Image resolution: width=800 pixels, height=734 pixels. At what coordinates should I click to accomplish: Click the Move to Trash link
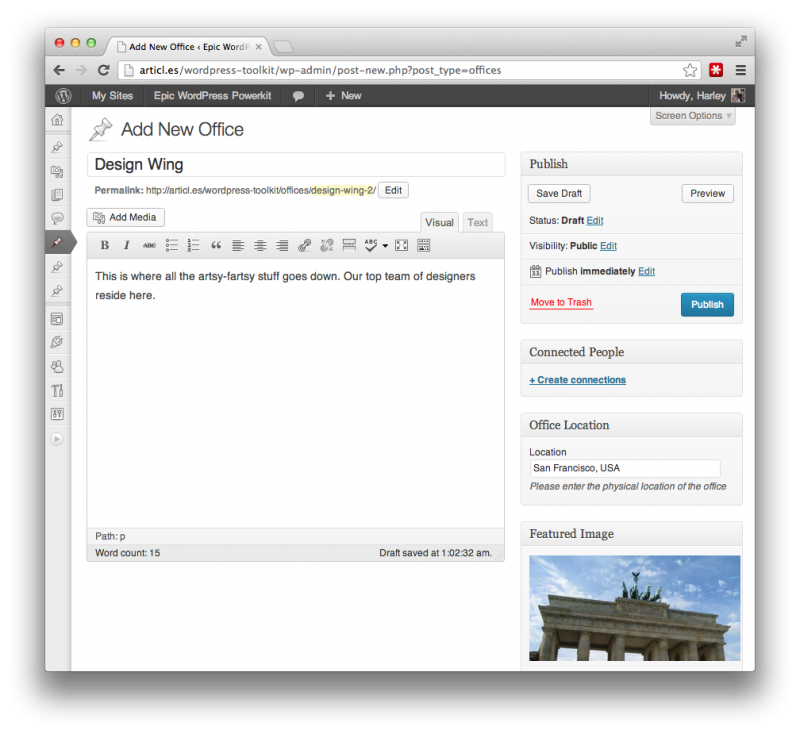pos(561,302)
